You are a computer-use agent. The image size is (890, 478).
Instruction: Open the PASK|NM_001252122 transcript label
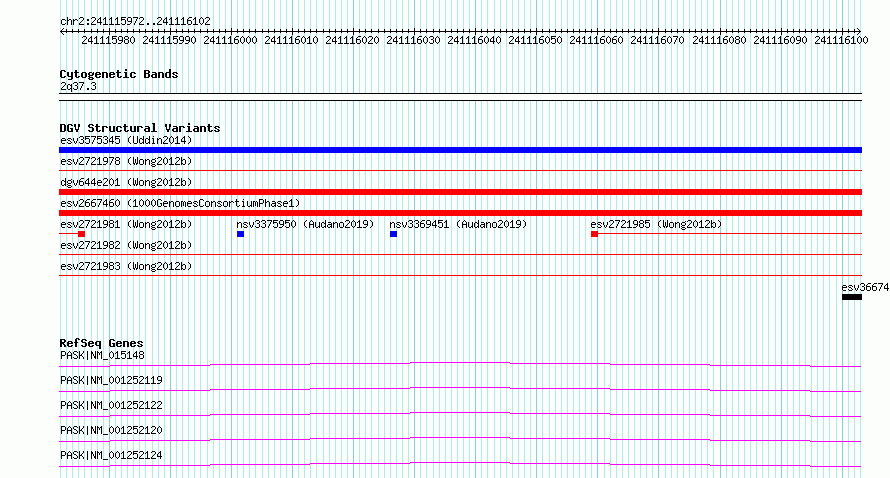pos(111,405)
